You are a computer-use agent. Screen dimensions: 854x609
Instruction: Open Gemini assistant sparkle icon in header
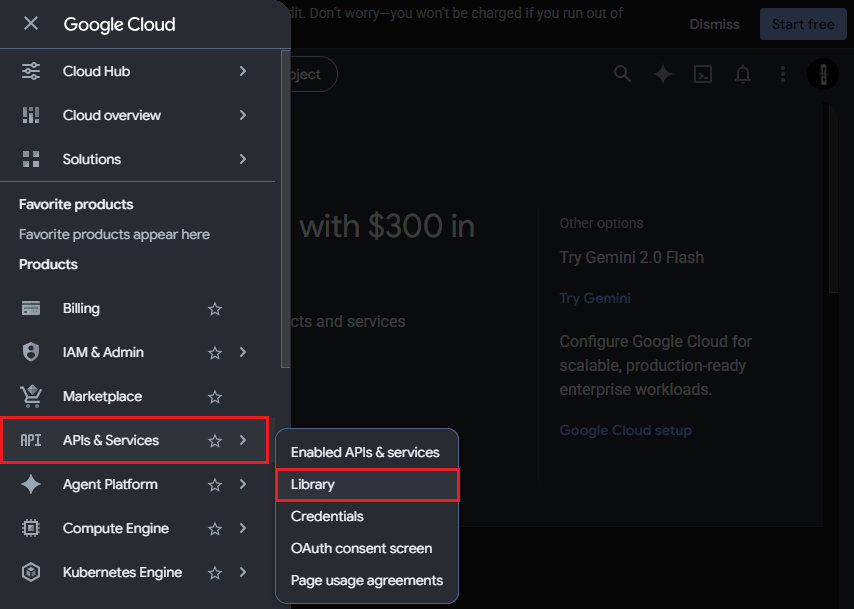pos(663,74)
